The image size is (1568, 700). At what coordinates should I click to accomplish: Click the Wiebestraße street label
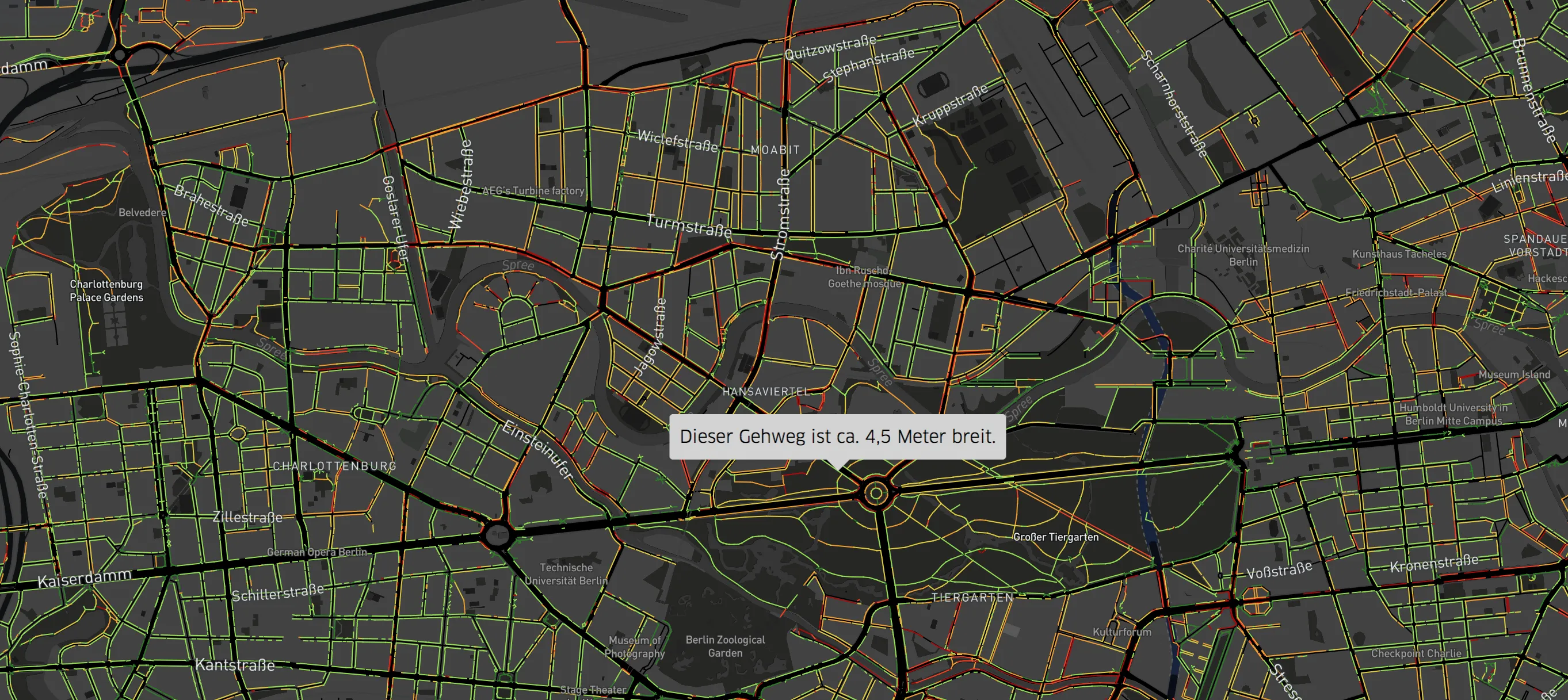click(x=461, y=185)
